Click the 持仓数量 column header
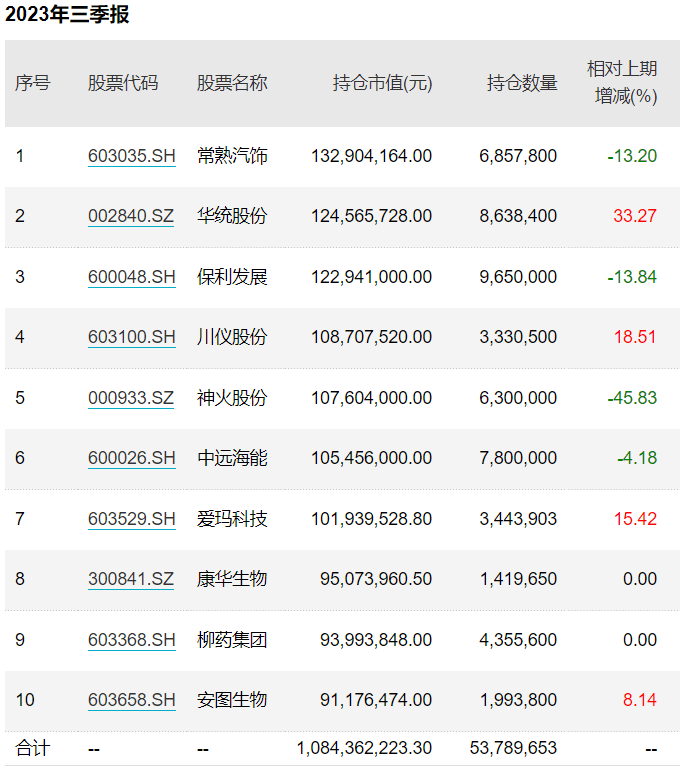Screen dimensions: 680x778 tap(522, 83)
